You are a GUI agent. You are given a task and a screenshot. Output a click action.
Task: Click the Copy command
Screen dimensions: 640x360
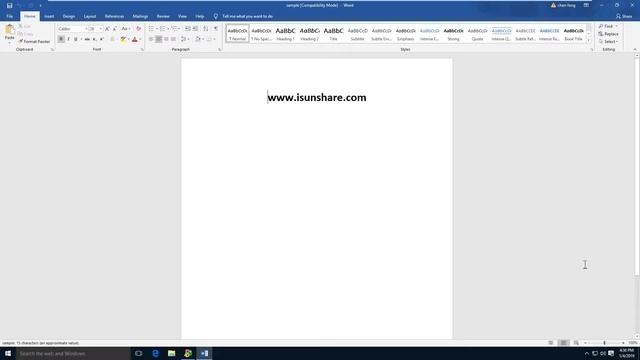(26, 34)
